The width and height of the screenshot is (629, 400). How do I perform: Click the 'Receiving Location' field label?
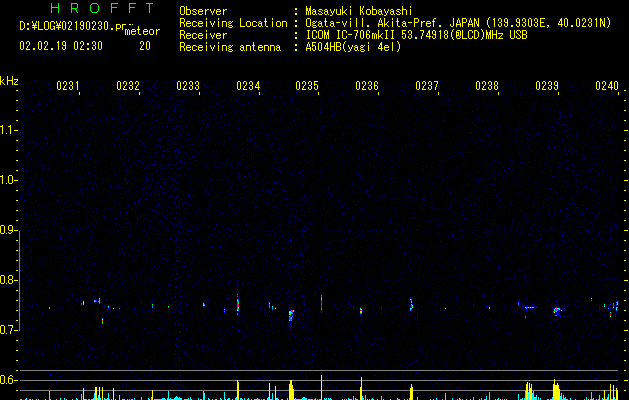pos(233,23)
